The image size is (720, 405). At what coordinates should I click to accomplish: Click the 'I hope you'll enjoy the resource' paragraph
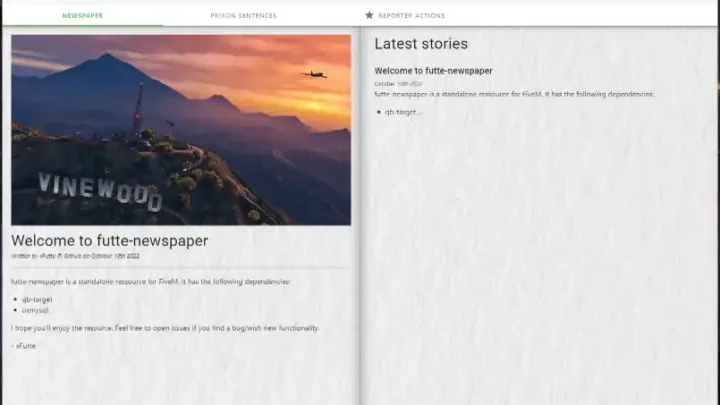point(165,328)
